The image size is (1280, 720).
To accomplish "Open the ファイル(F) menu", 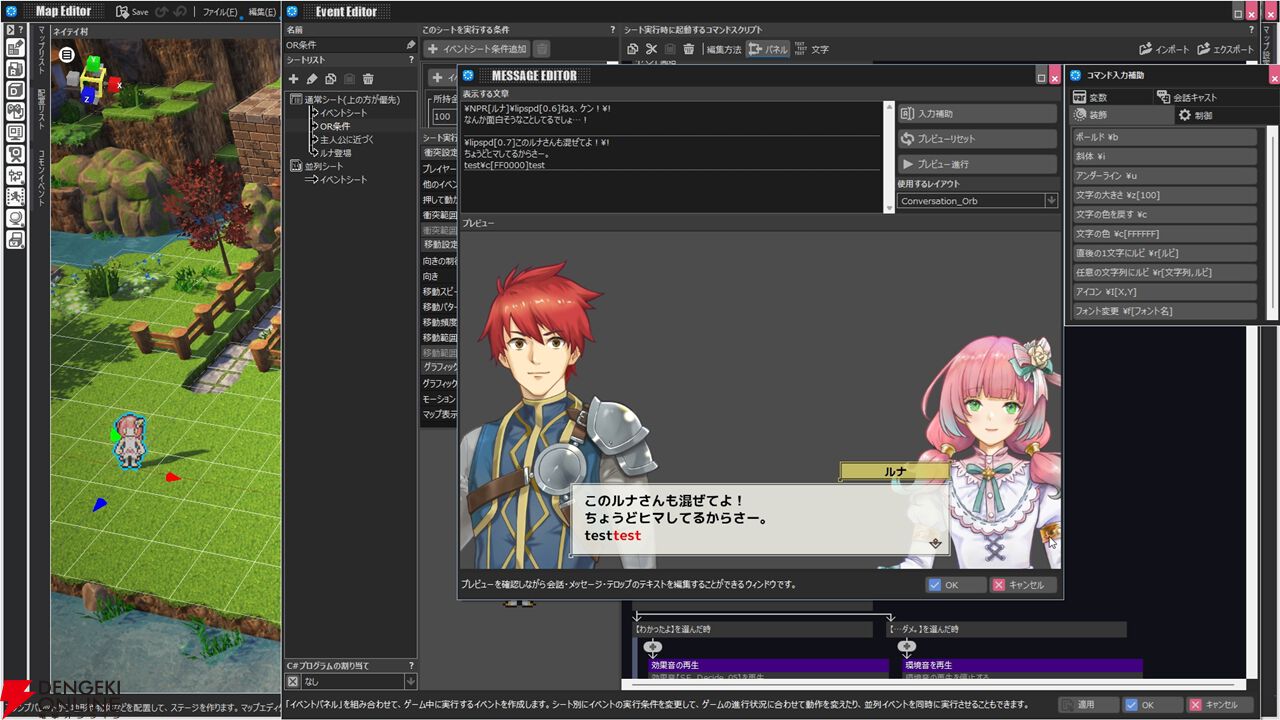I will coord(219,12).
